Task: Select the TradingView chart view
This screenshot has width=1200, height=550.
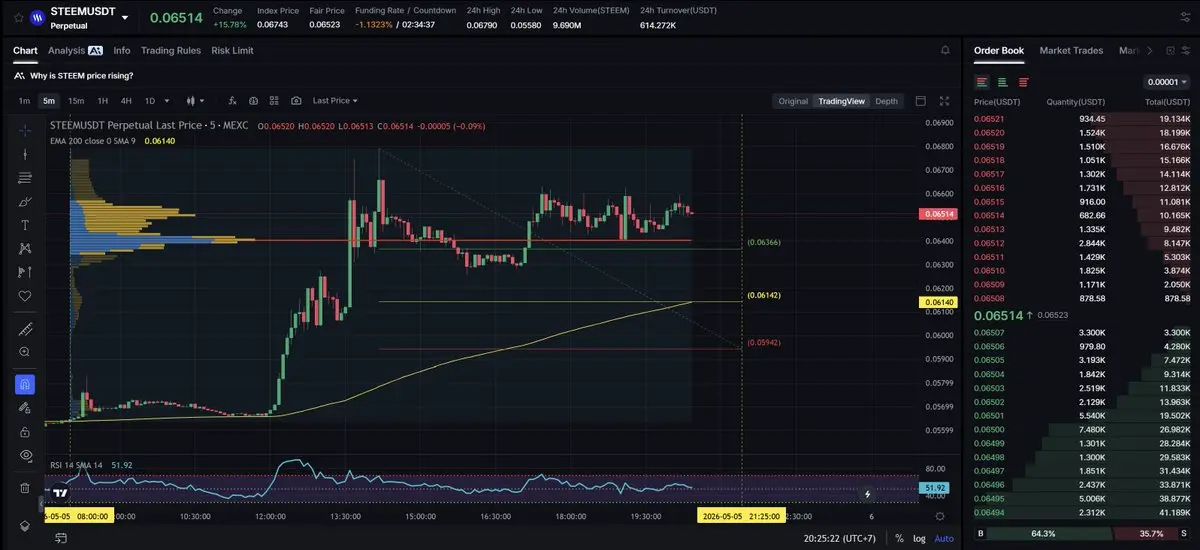Action: point(841,101)
